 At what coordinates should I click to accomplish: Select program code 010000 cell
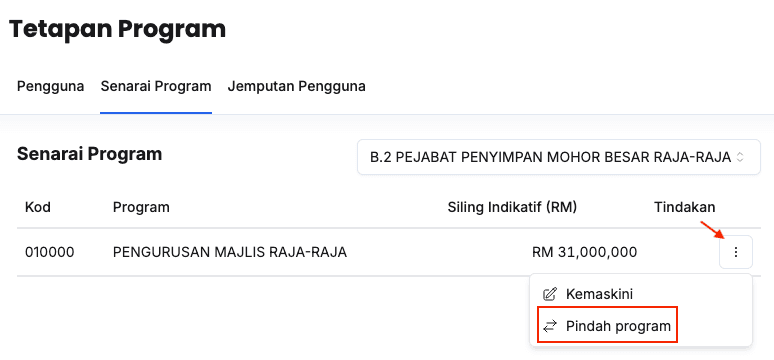point(49,252)
